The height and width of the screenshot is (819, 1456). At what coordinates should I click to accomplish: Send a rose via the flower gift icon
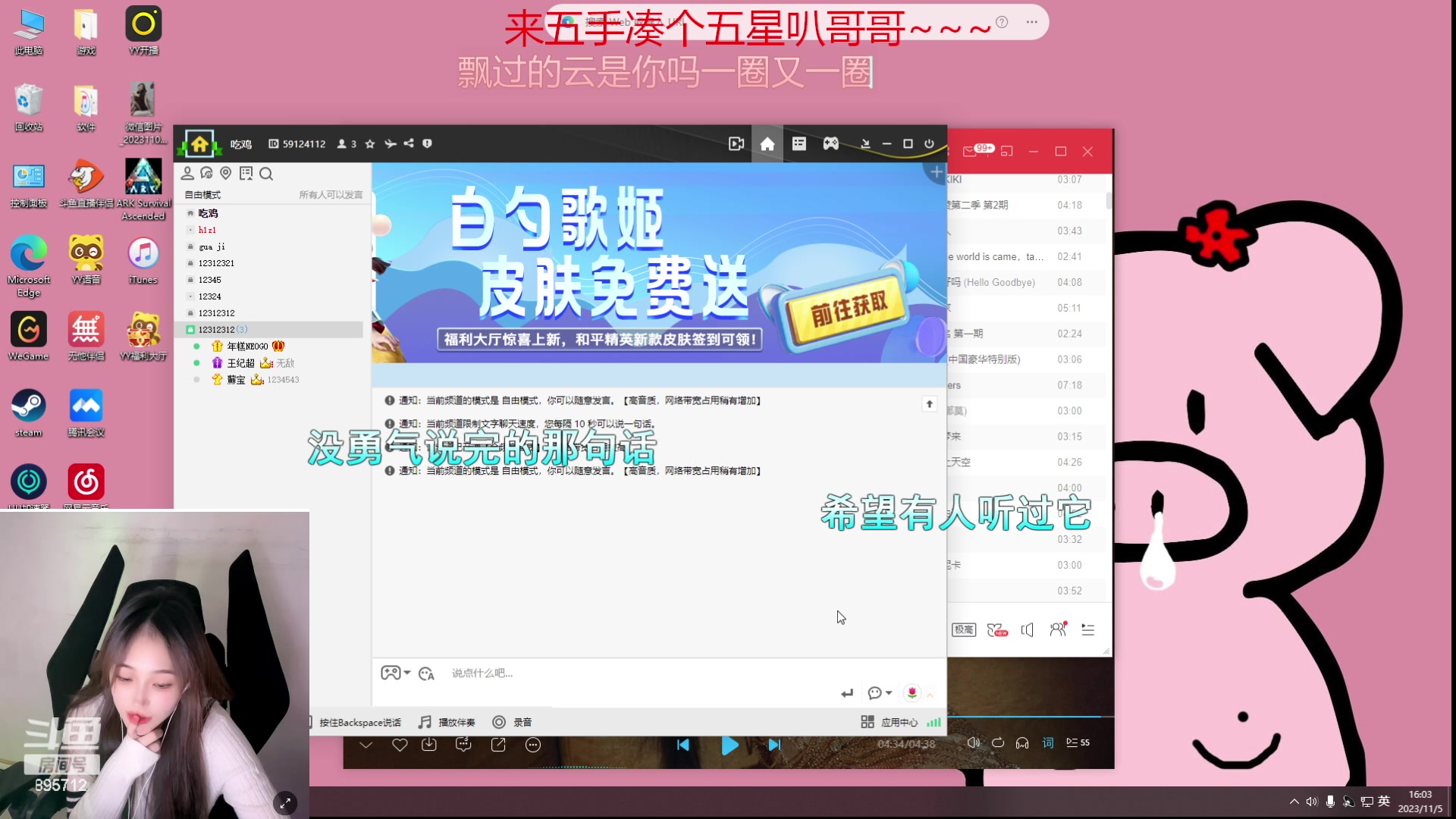tap(913, 693)
